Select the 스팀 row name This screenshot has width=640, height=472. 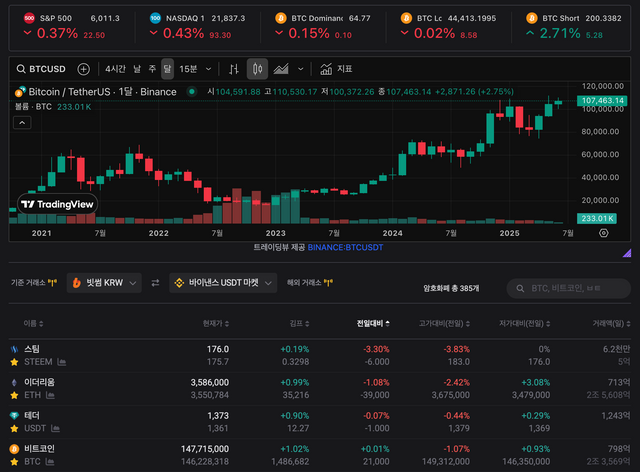tap(32, 349)
